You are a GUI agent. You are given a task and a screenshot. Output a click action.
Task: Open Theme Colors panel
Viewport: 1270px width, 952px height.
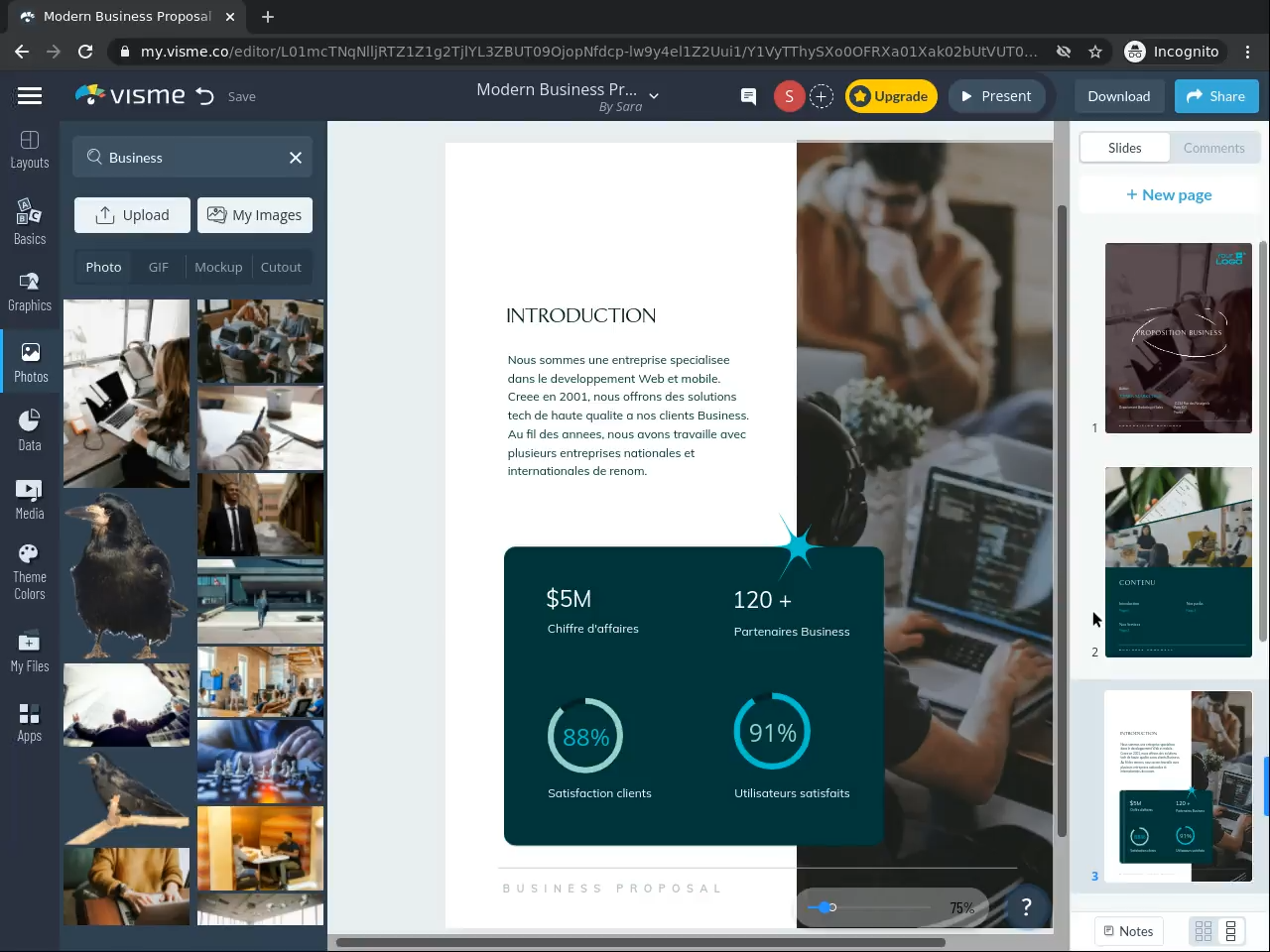click(x=30, y=572)
